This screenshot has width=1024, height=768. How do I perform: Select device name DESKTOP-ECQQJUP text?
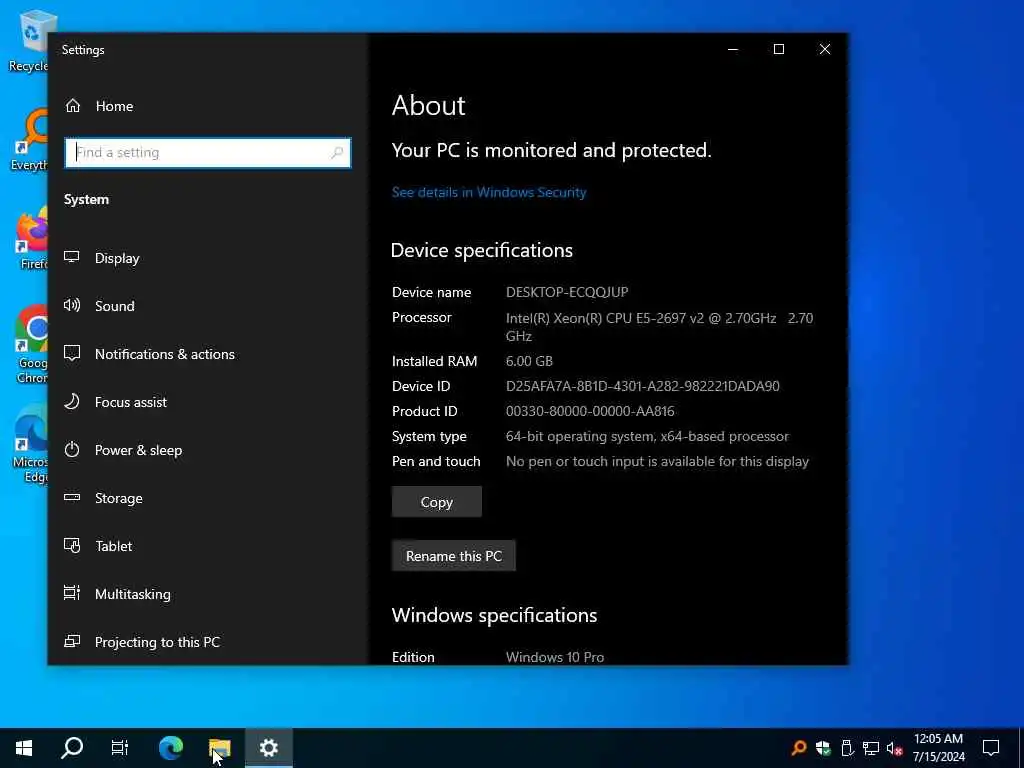pyautogui.click(x=567, y=292)
